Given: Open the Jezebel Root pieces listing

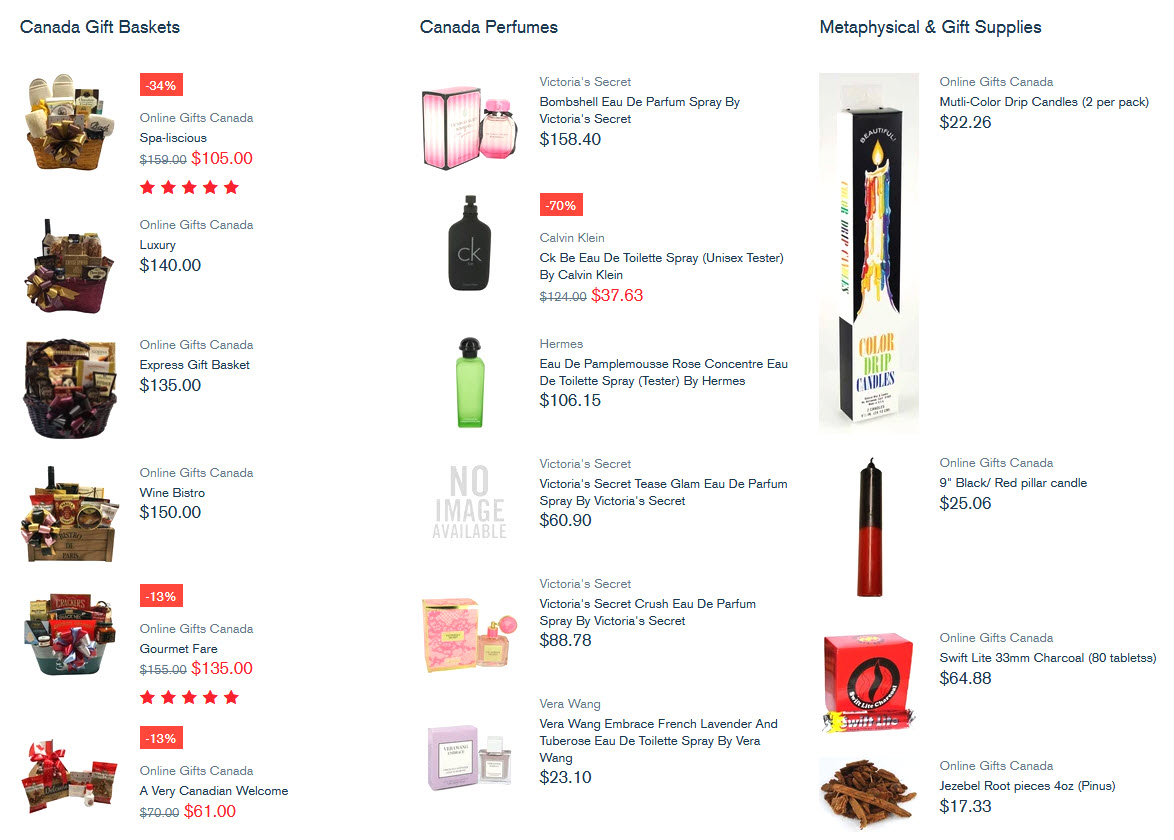Looking at the screenshot, I should coord(1026,785).
